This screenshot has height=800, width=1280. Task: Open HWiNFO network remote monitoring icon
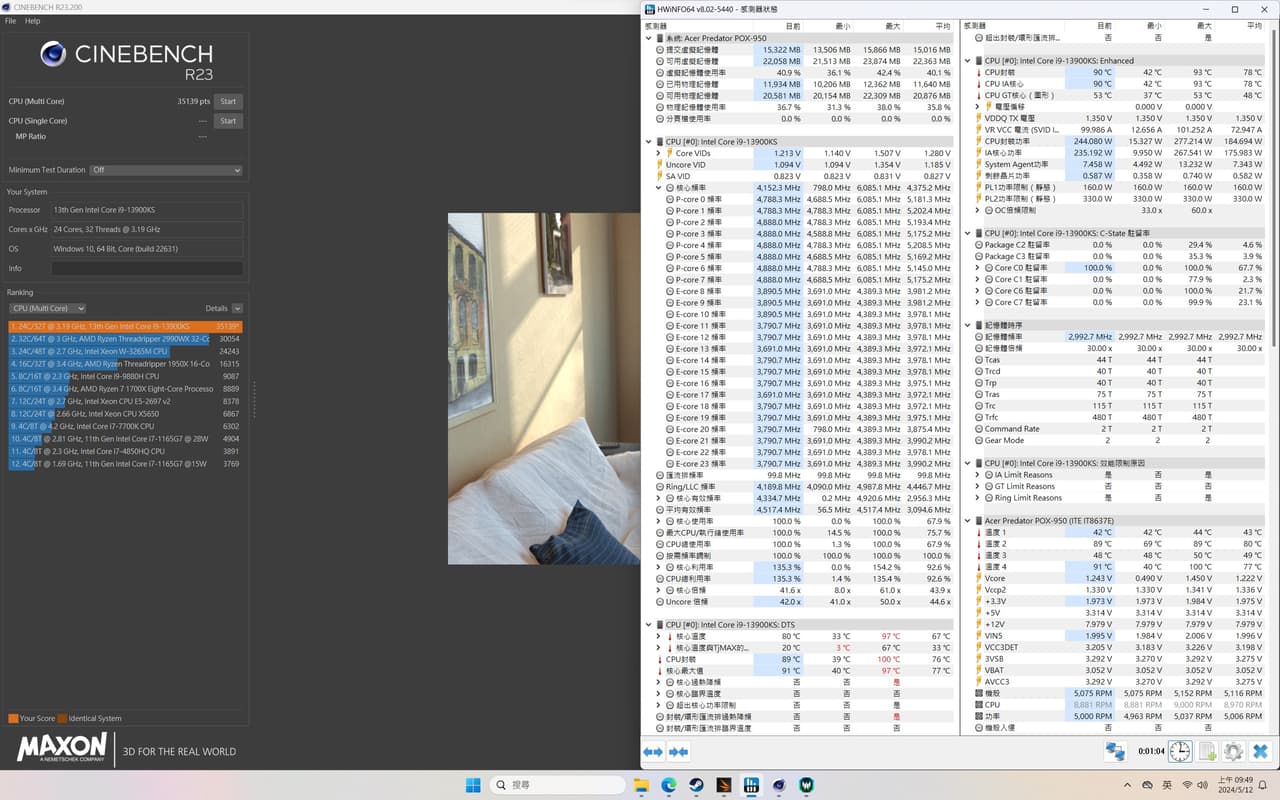(x=1114, y=751)
